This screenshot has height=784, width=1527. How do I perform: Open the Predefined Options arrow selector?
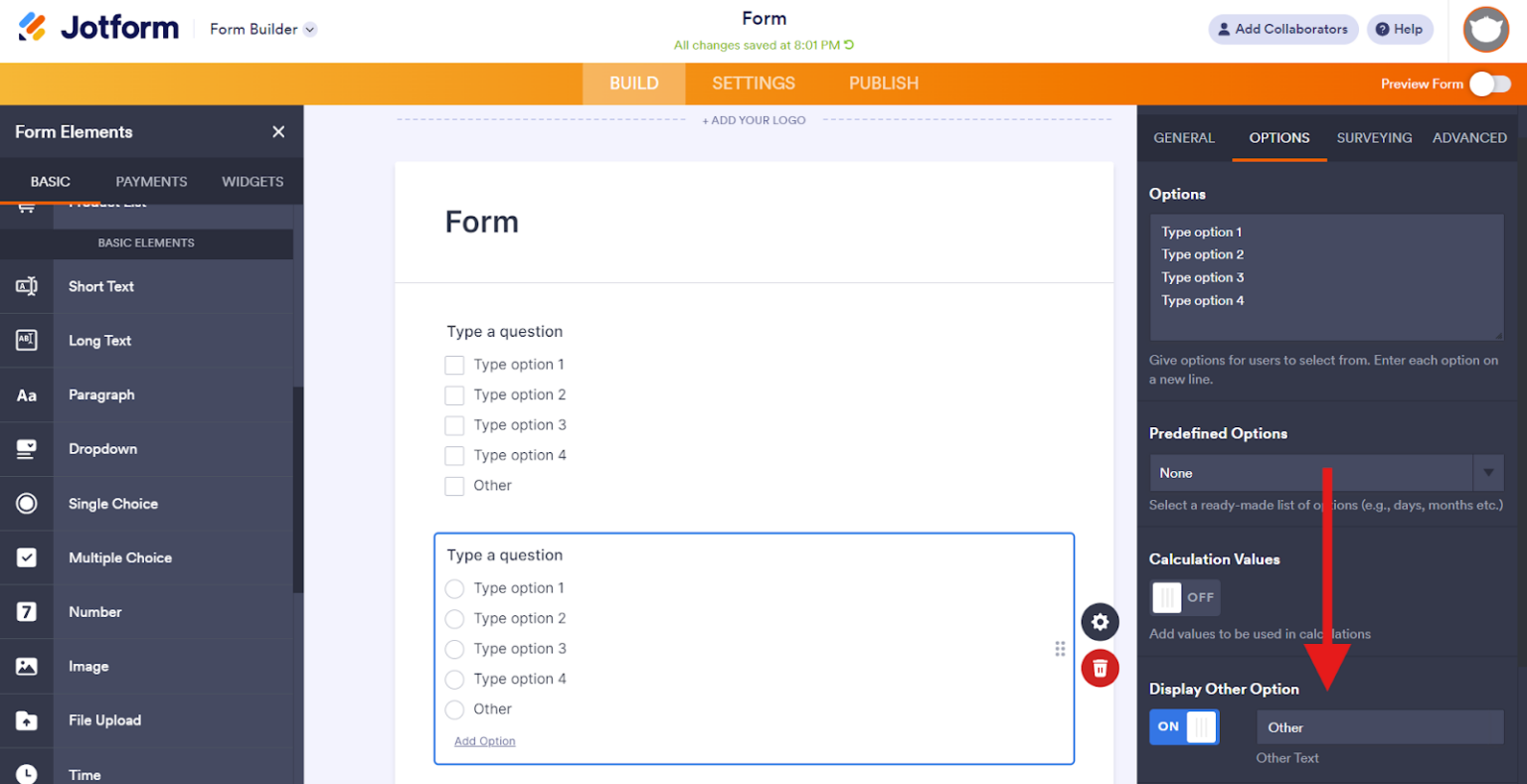(1488, 472)
